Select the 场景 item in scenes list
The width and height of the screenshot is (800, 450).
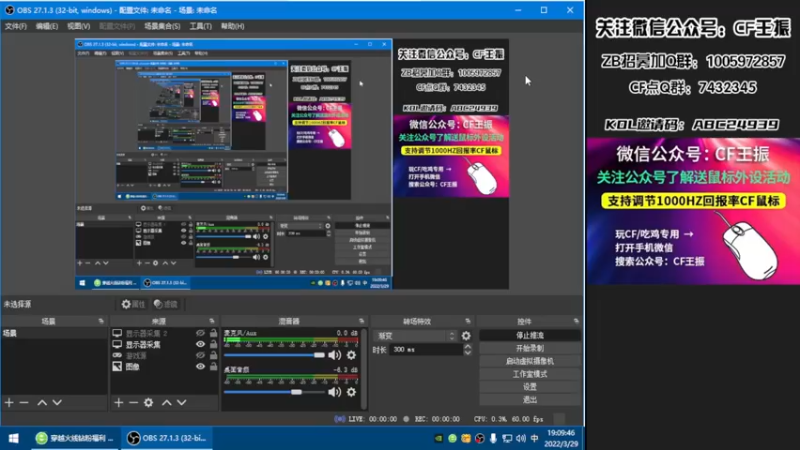[54, 333]
